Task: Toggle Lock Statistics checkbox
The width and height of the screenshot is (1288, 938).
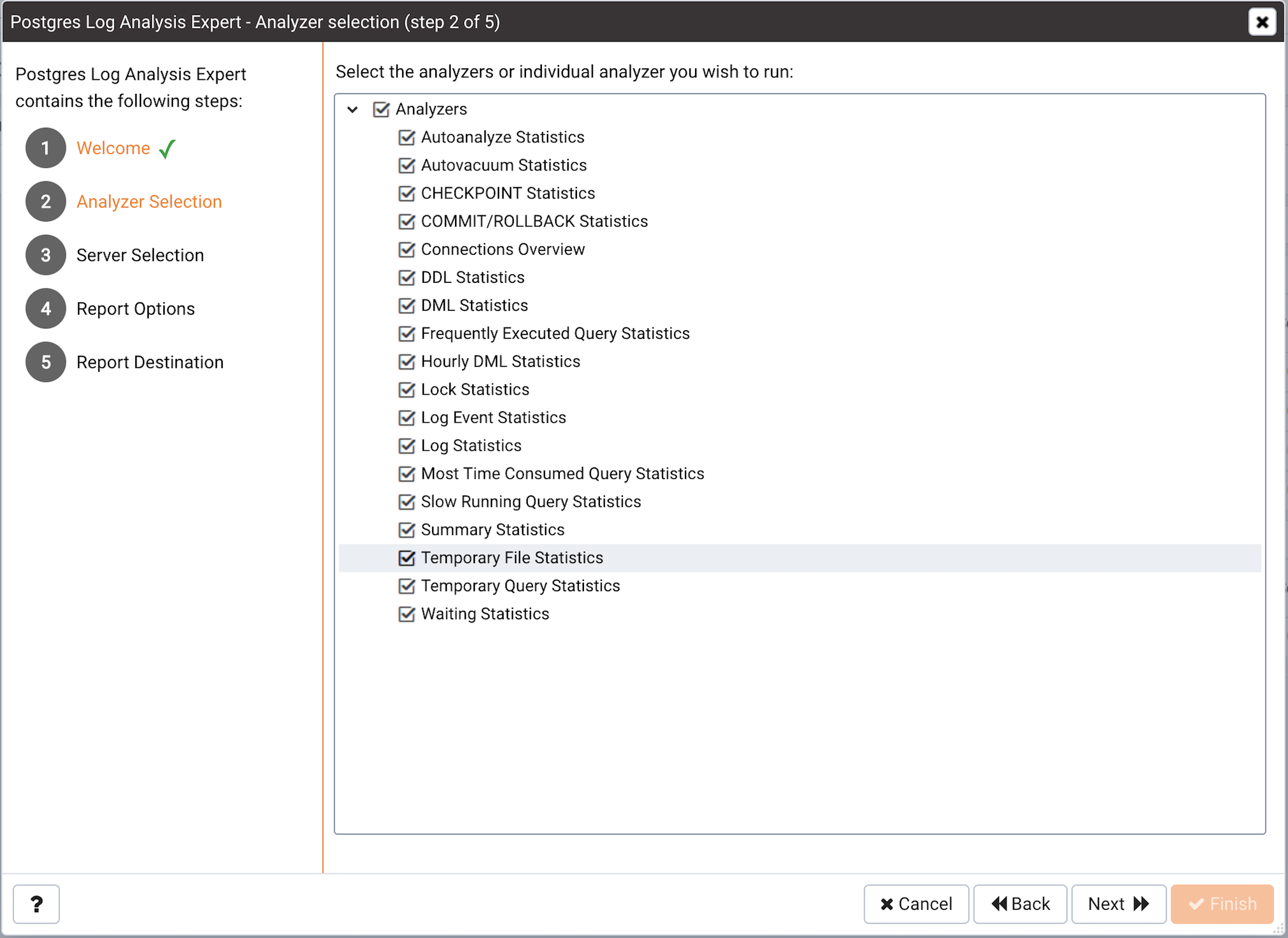Action: pyautogui.click(x=407, y=390)
